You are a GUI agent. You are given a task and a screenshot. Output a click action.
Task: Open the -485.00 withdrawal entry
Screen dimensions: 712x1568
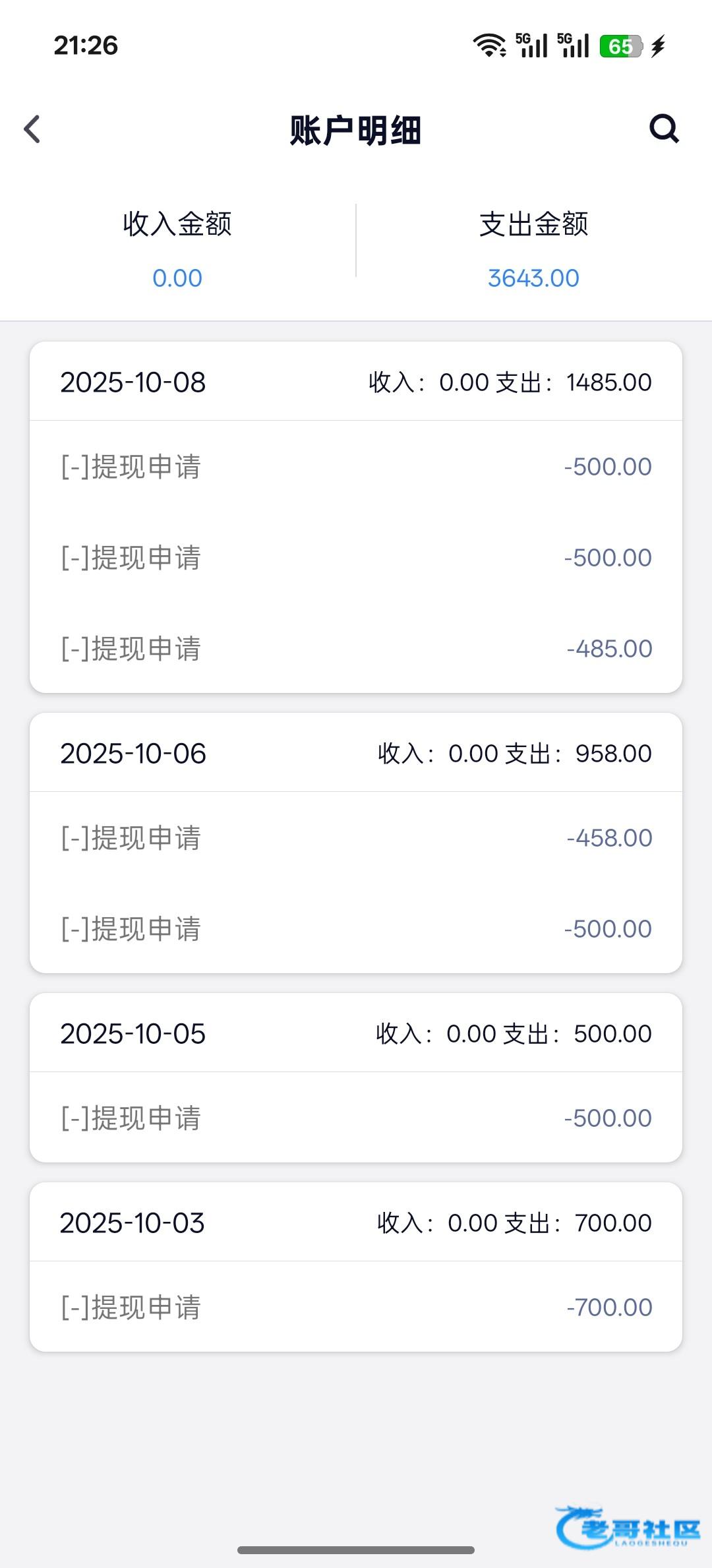click(x=356, y=649)
